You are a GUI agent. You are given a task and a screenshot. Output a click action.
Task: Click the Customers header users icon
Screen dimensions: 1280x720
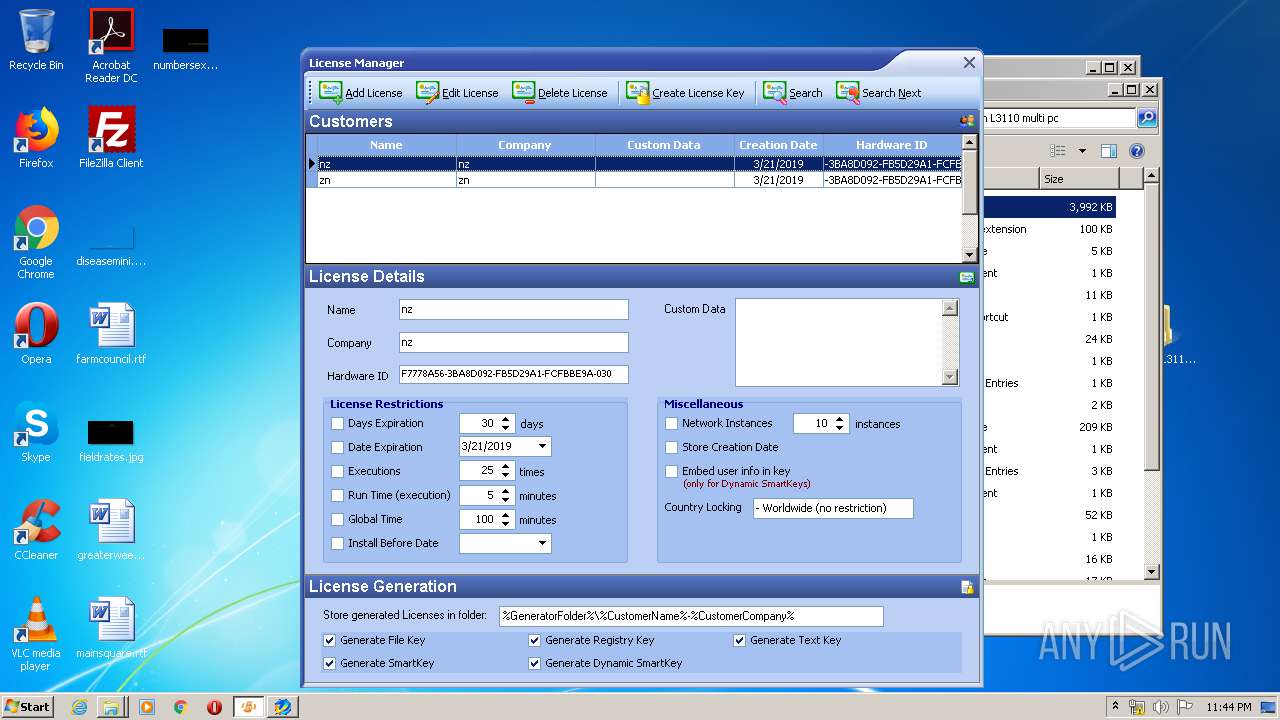coord(967,121)
